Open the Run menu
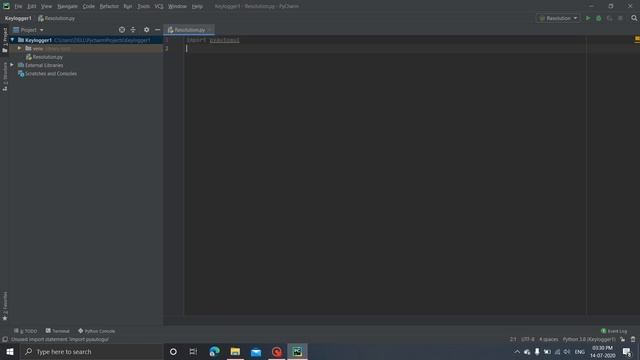 128,7
